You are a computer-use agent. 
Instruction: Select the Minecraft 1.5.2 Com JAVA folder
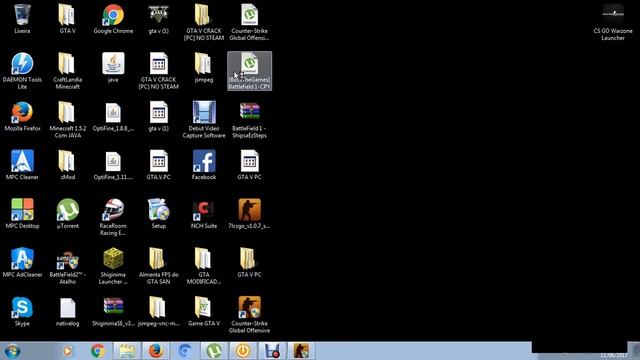pos(67,120)
